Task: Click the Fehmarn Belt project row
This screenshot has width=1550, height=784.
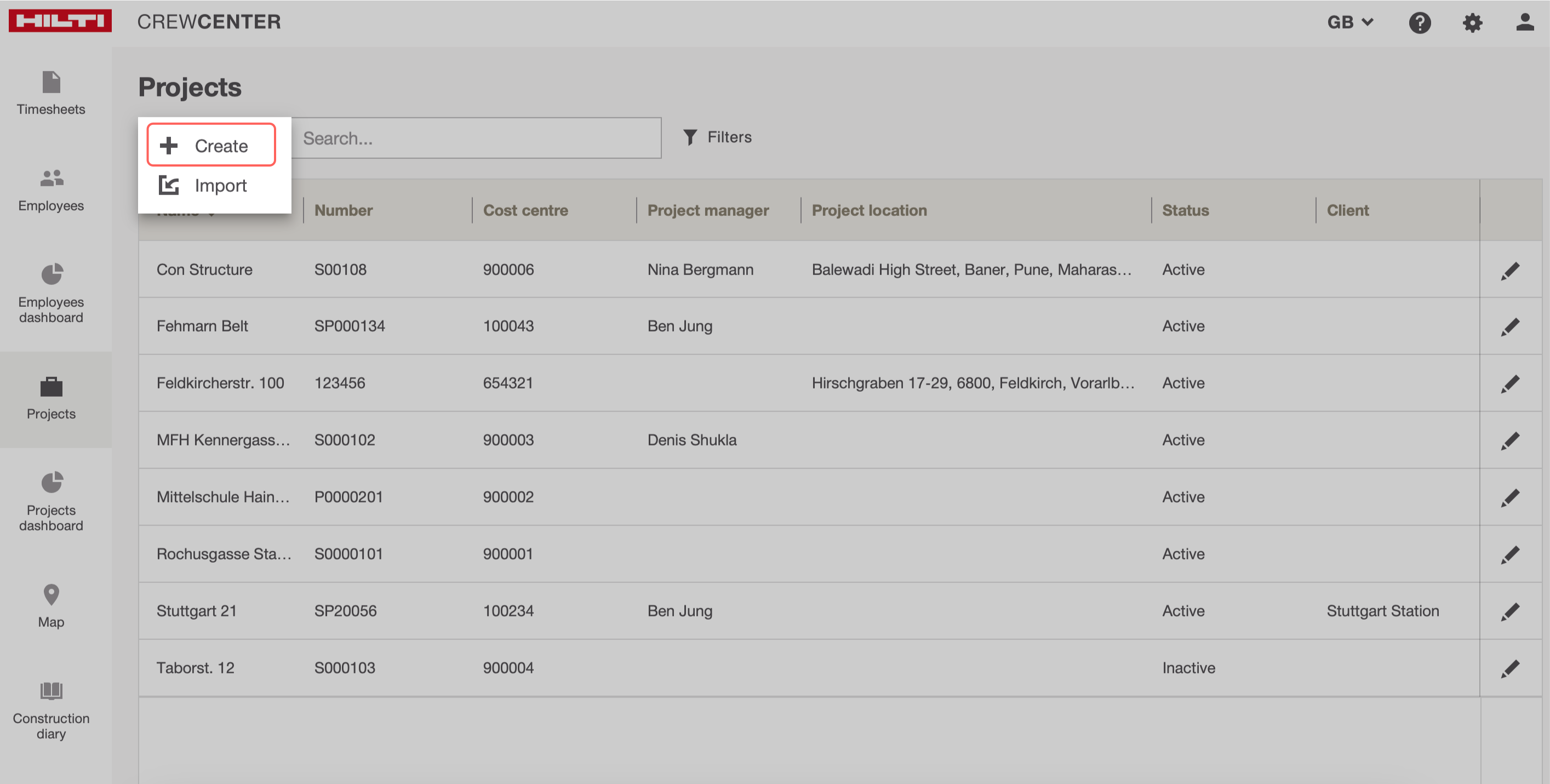Action: pyautogui.click(x=202, y=326)
